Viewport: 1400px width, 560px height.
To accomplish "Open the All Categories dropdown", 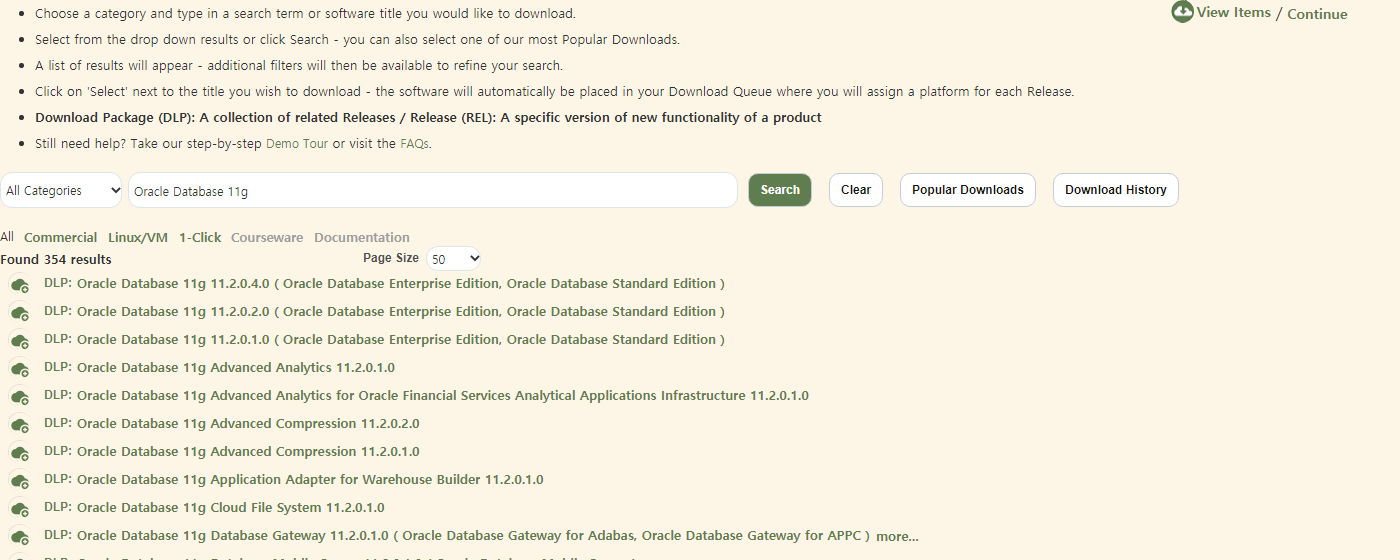I will click(x=61, y=190).
